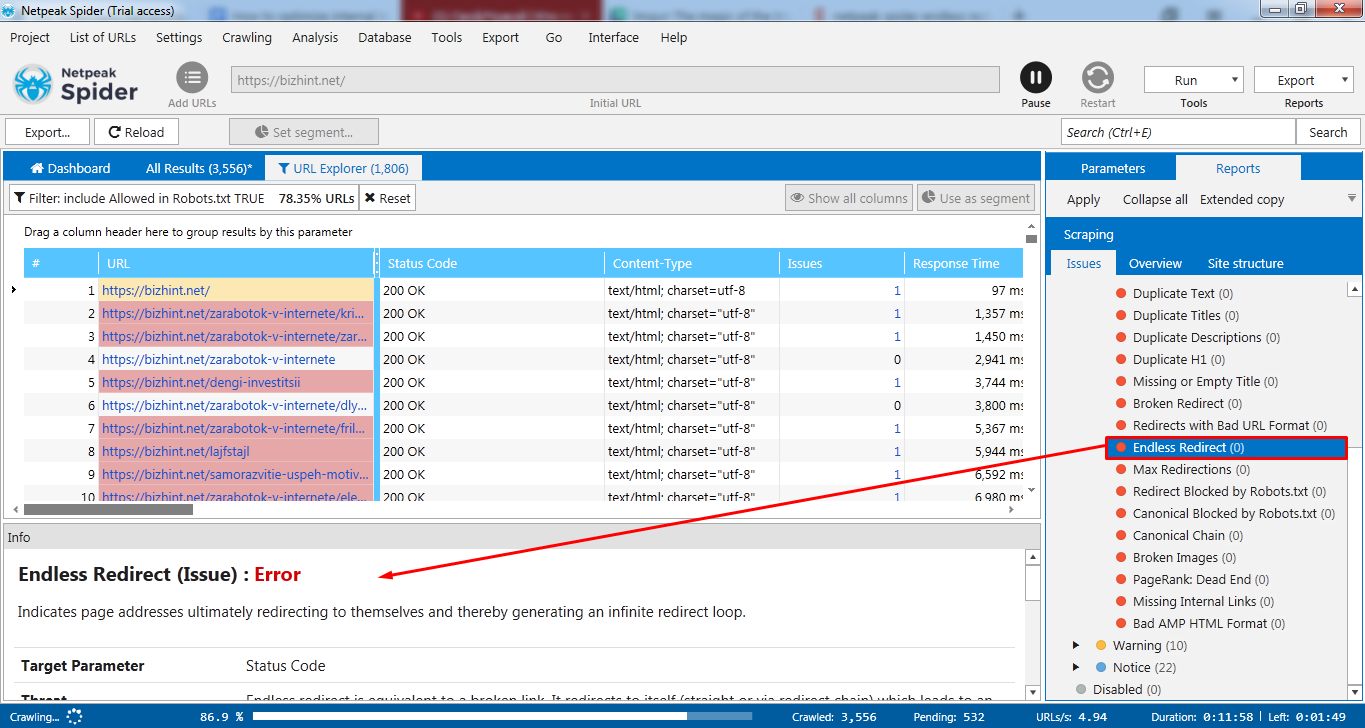Viewport: 1365px width, 728px height.
Task: Open the Run tools dropdown
Action: pyautogui.click(x=1193, y=81)
